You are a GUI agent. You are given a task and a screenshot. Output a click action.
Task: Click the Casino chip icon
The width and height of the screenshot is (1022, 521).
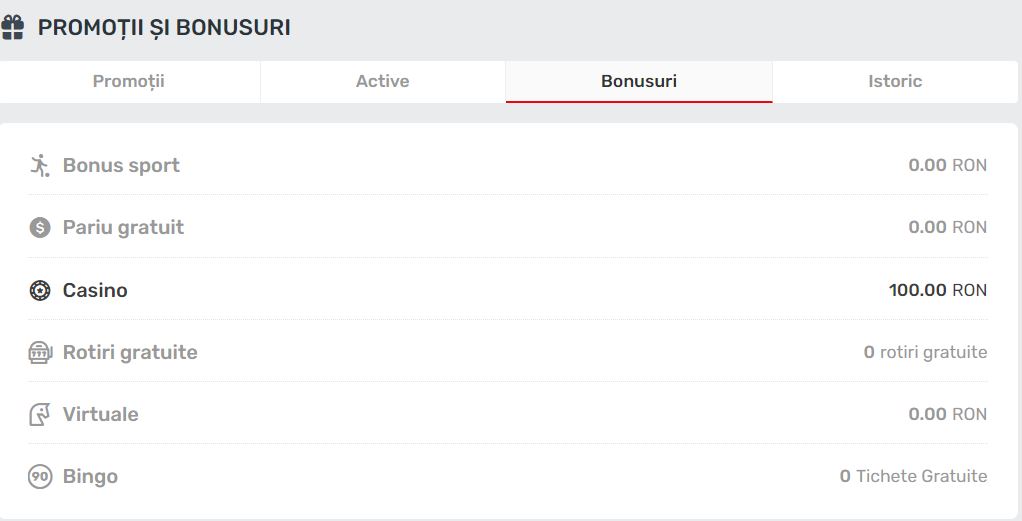click(x=40, y=290)
